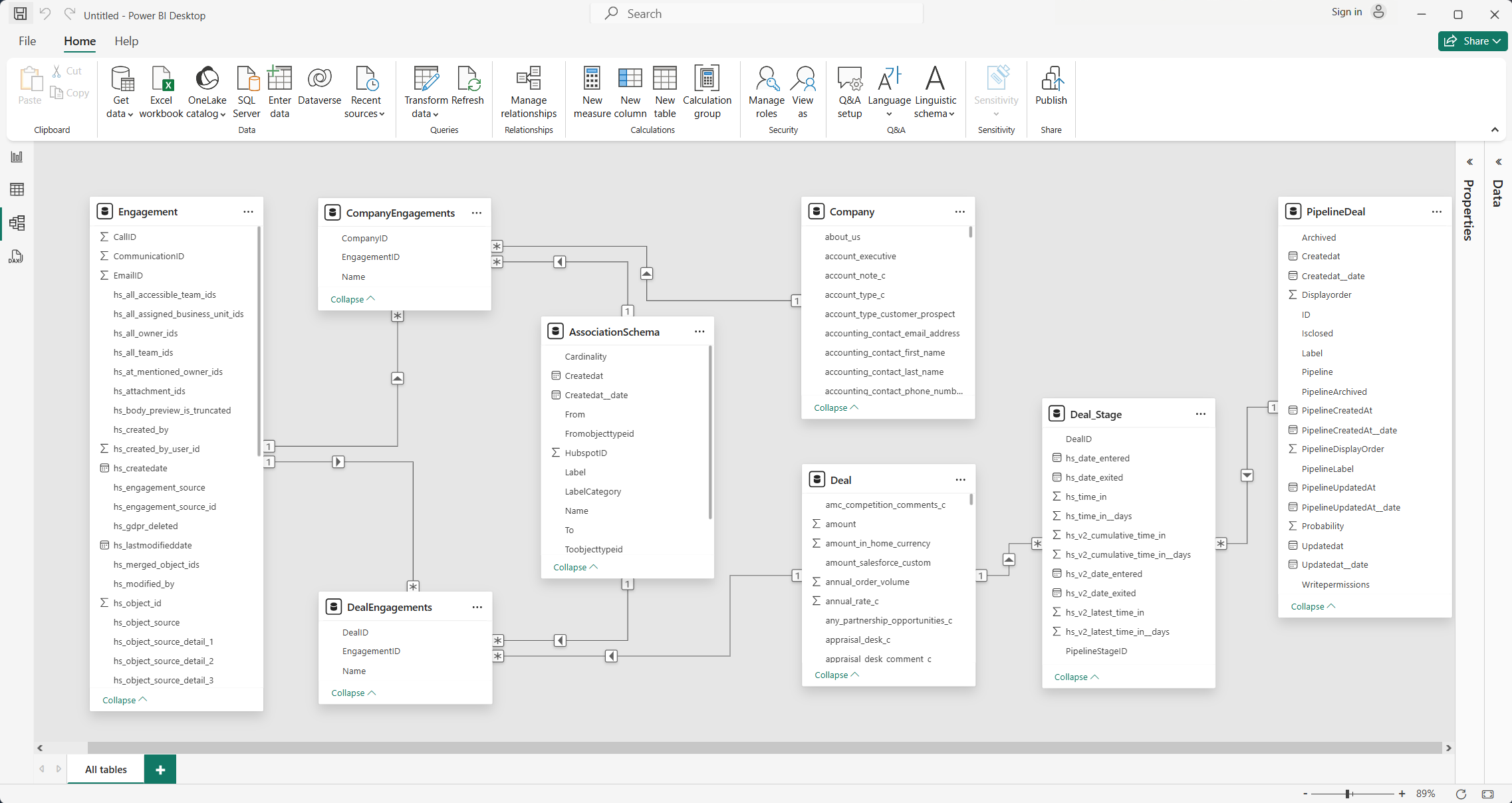The width and height of the screenshot is (1512, 803).
Task: Open Q&A setup
Action: (850, 92)
